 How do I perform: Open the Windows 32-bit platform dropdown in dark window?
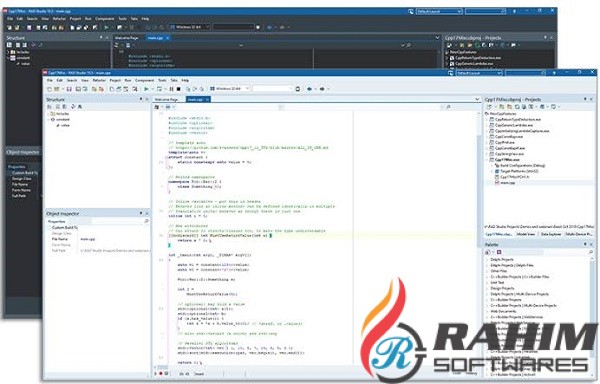coord(207,27)
